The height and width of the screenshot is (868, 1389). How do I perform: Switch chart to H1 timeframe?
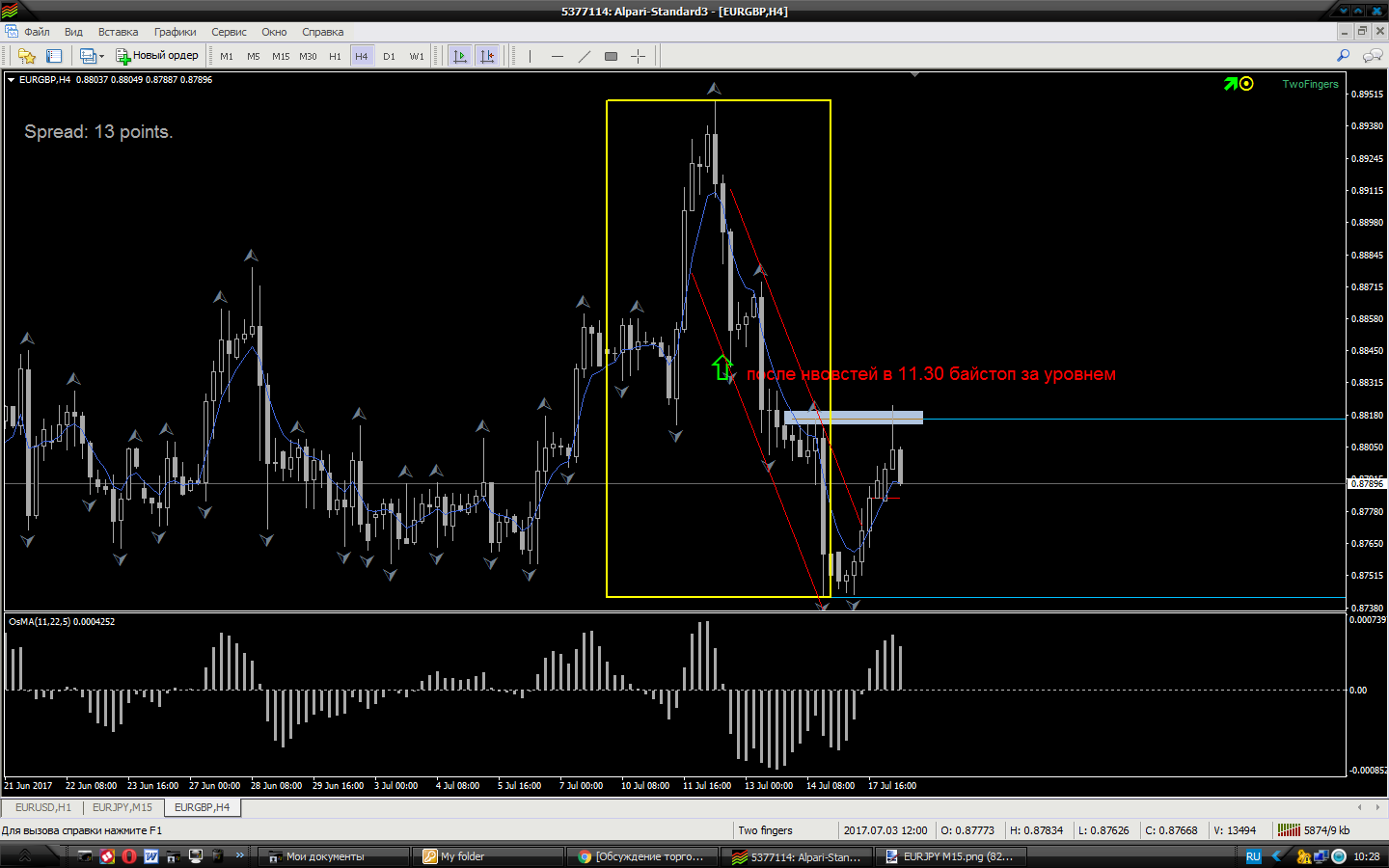[x=335, y=56]
